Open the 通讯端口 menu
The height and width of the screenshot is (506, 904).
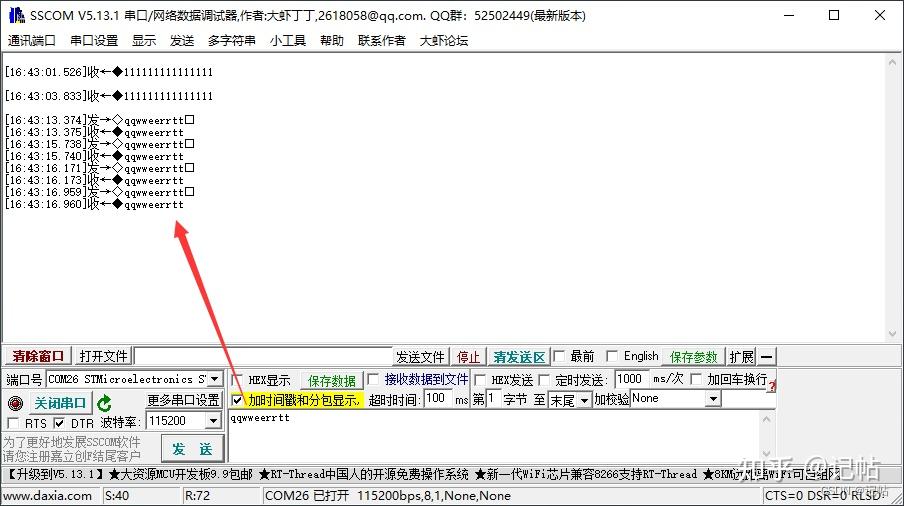click(32, 40)
